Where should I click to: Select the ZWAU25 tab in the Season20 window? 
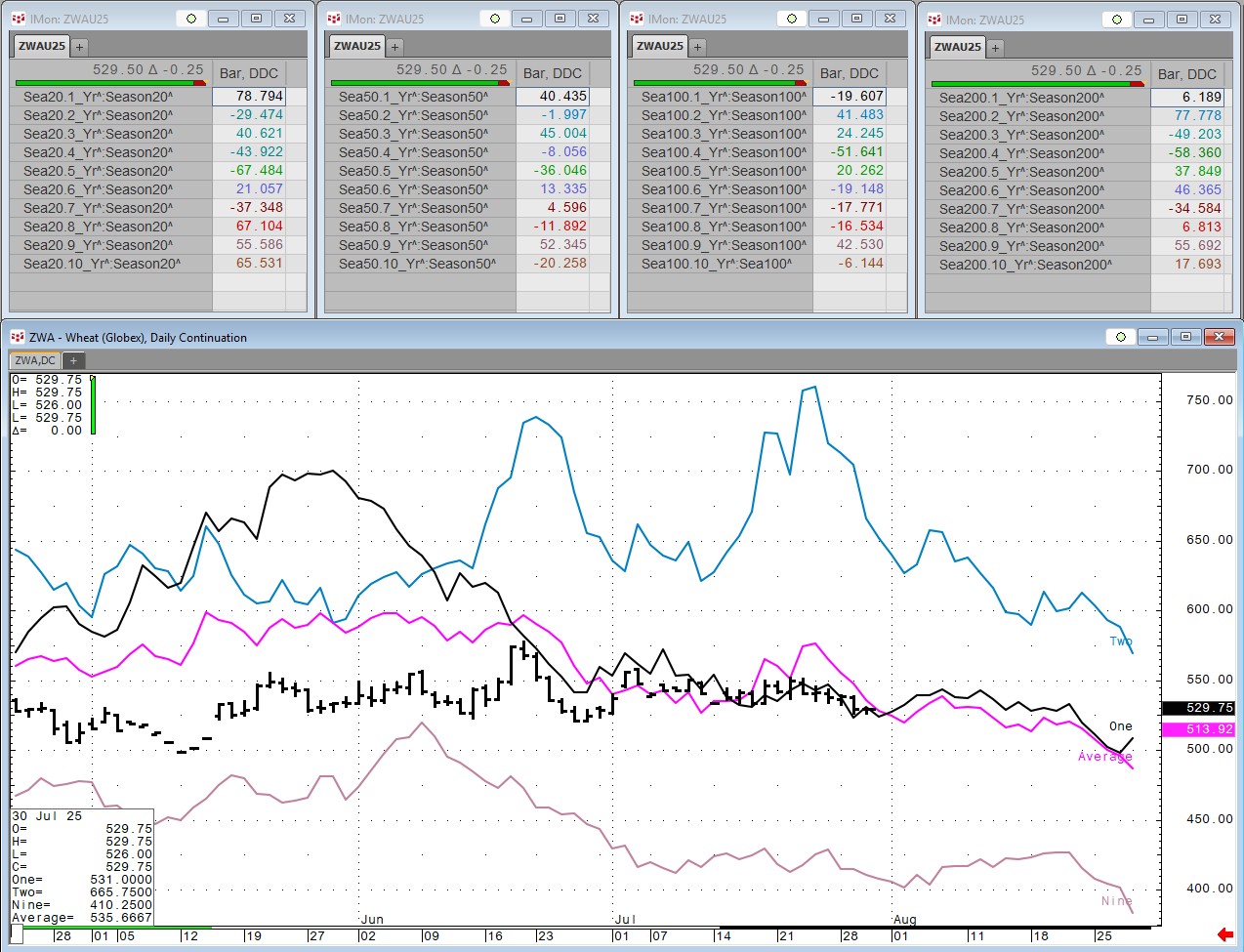click(x=42, y=46)
